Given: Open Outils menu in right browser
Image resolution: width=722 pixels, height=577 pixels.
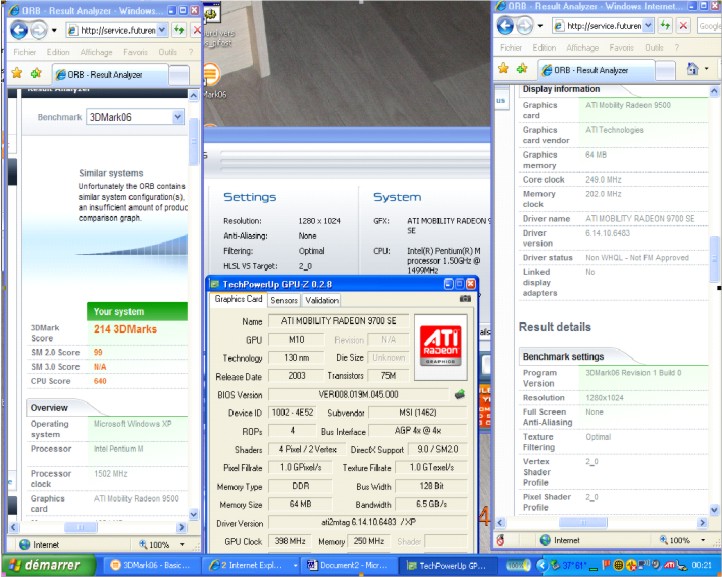Looking at the screenshot, I should 654,47.
